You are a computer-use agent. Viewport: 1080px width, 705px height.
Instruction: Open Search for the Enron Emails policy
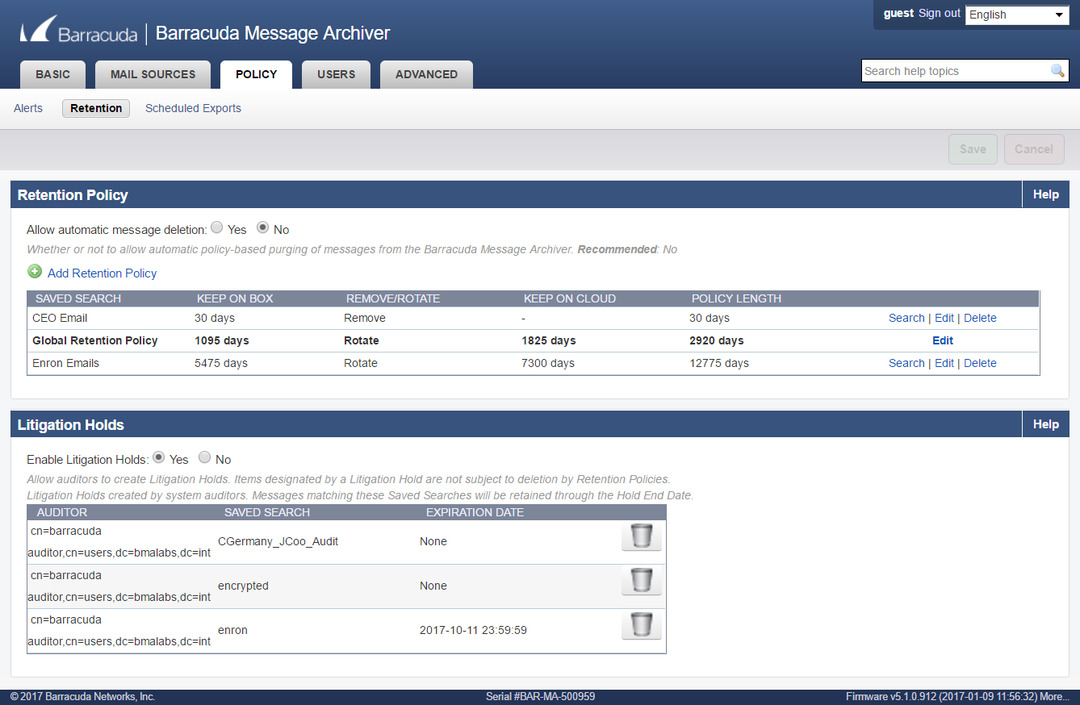(x=906, y=362)
